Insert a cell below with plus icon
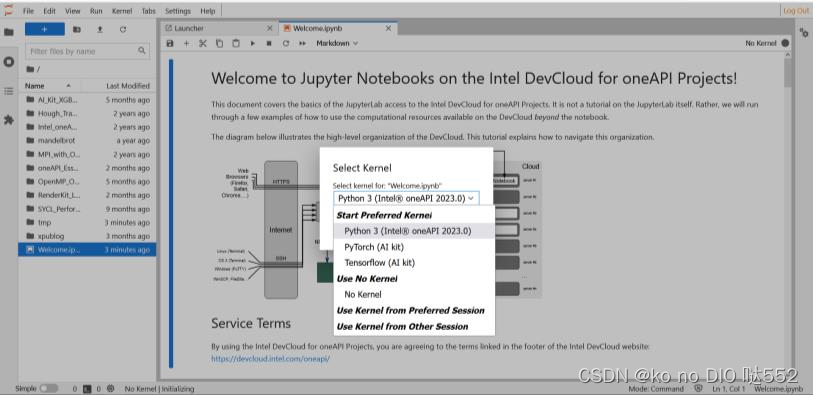 pos(187,44)
